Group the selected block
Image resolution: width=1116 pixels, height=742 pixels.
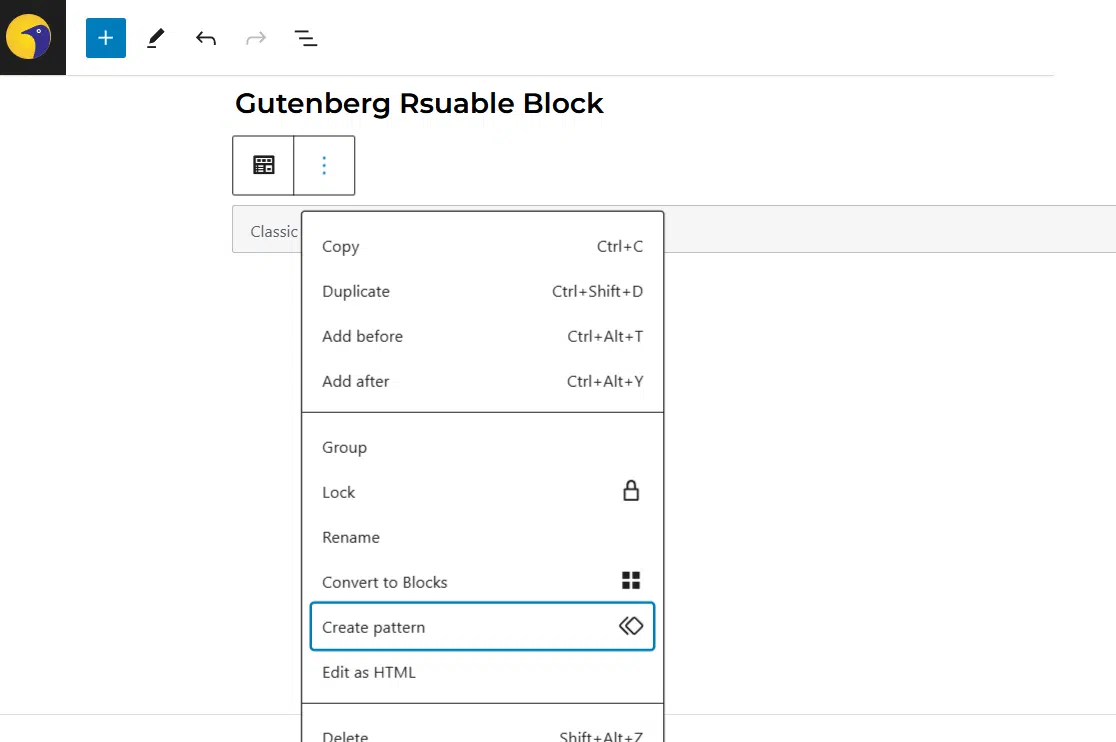[x=344, y=447]
